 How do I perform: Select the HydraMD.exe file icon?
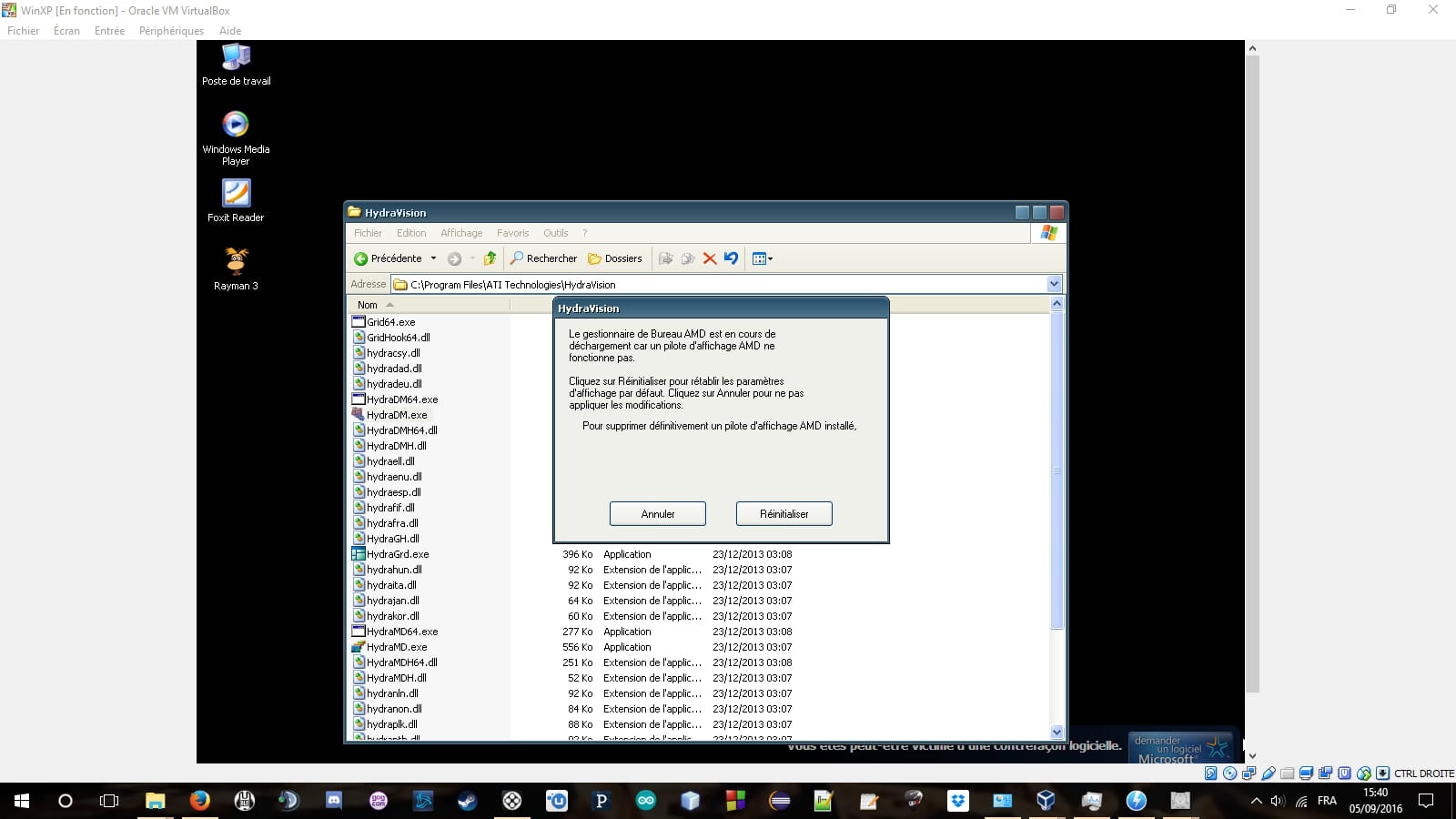pyautogui.click(x=359, y=647)
